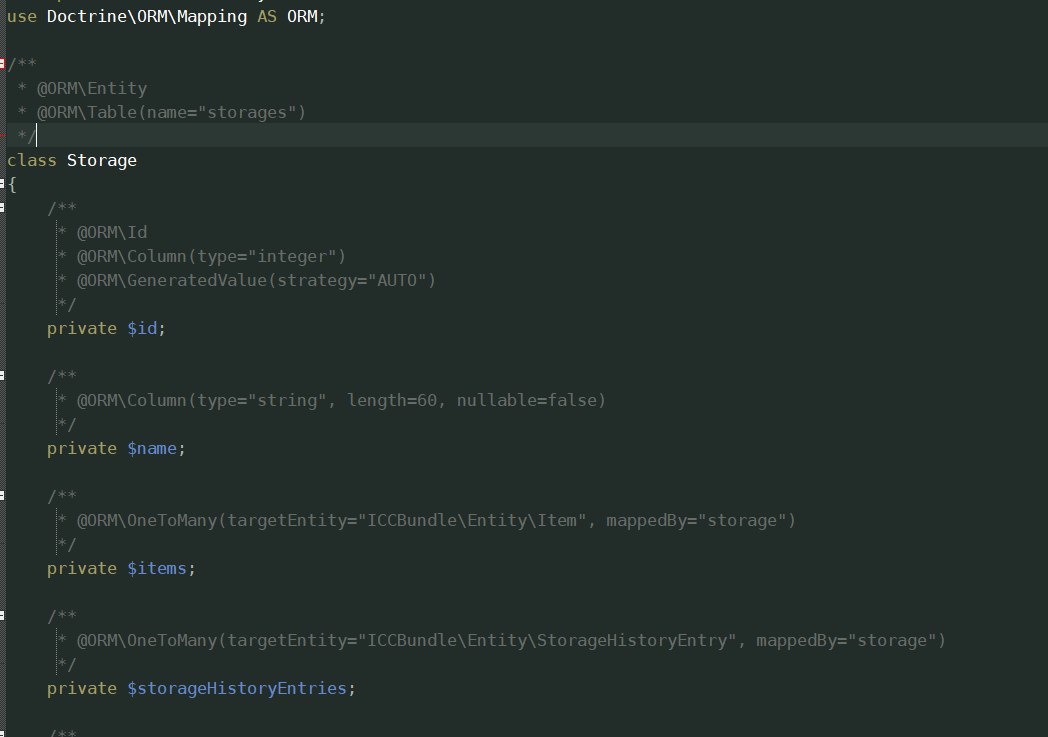Click mappedBy="storage" on the Item annotation line
This screenshot has height=737, width=1048.
point(696,521)
